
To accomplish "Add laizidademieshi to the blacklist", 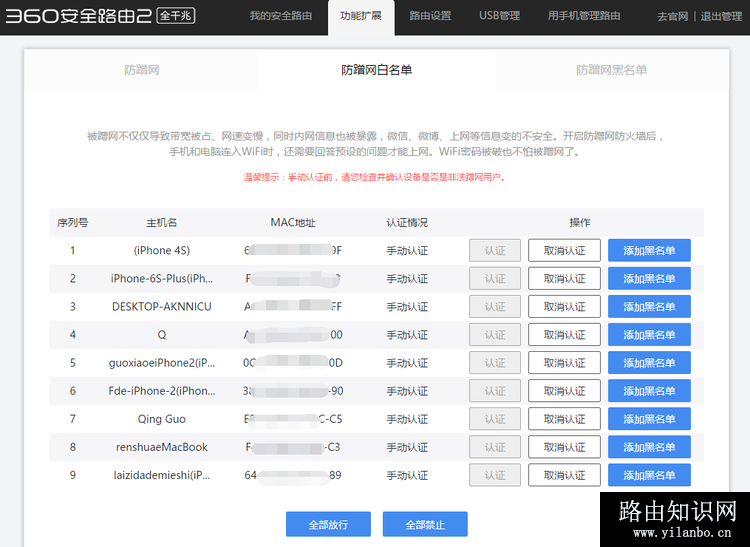I will [x=649, y=475].
